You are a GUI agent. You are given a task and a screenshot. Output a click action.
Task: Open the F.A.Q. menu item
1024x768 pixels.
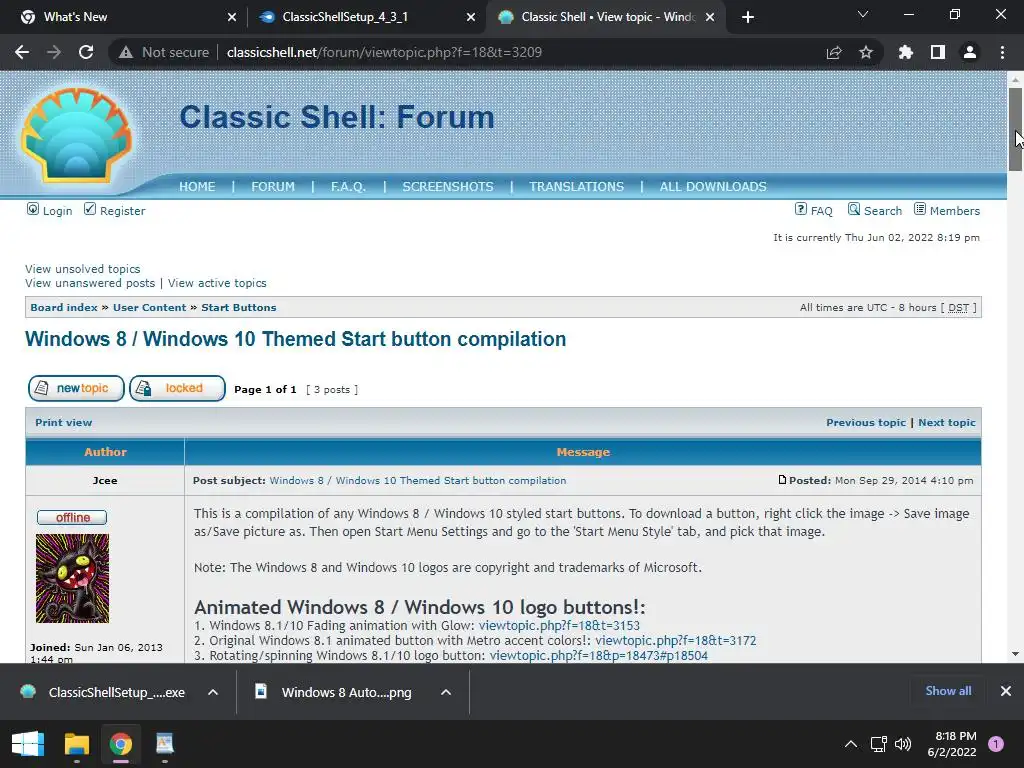348,187
